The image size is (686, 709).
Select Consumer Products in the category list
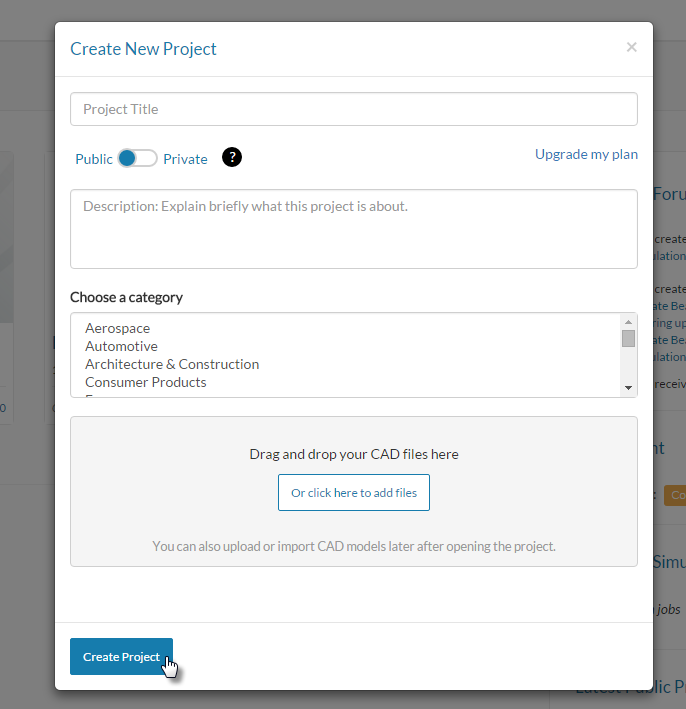coord(146,382)
